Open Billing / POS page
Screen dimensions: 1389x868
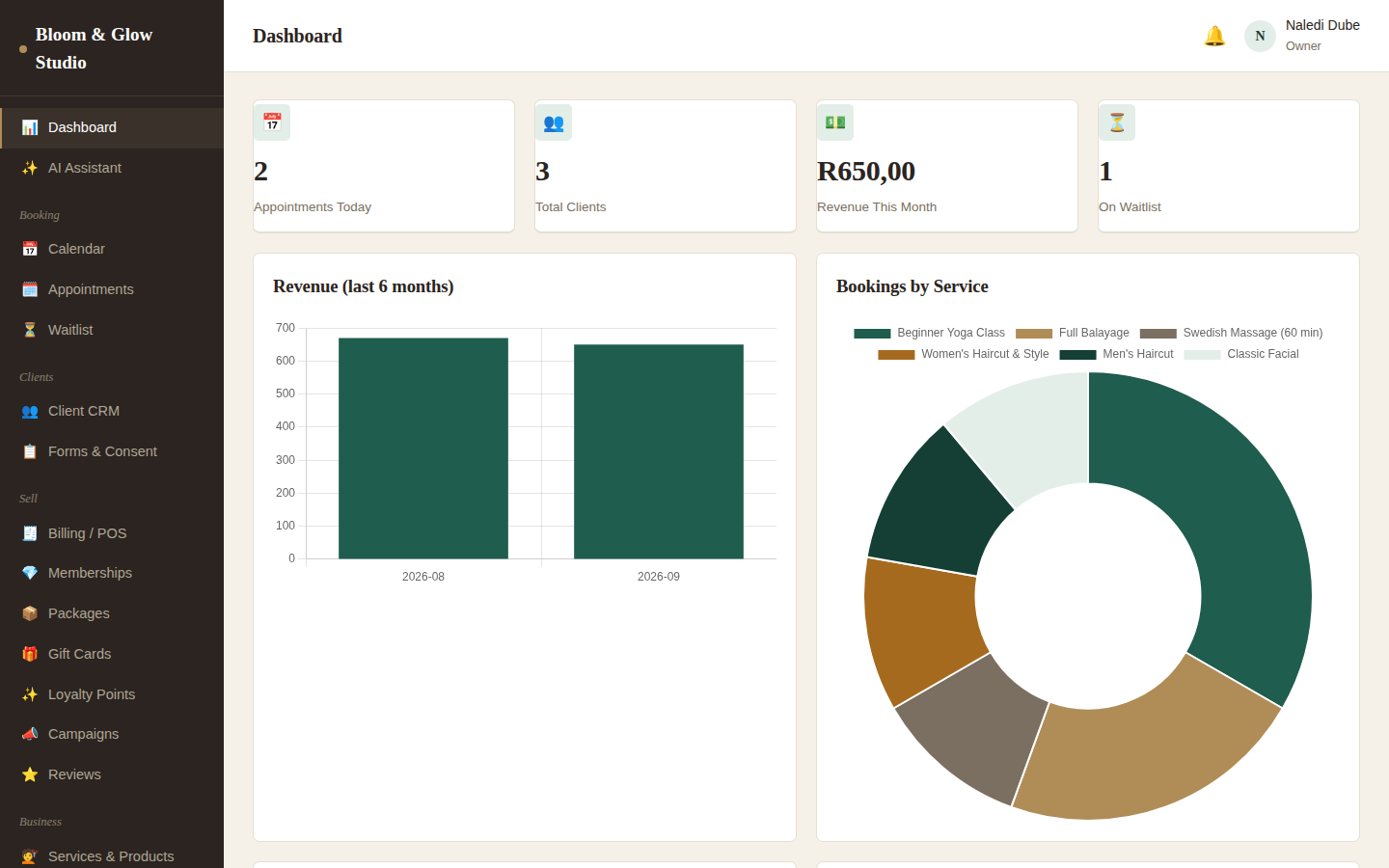112,533
